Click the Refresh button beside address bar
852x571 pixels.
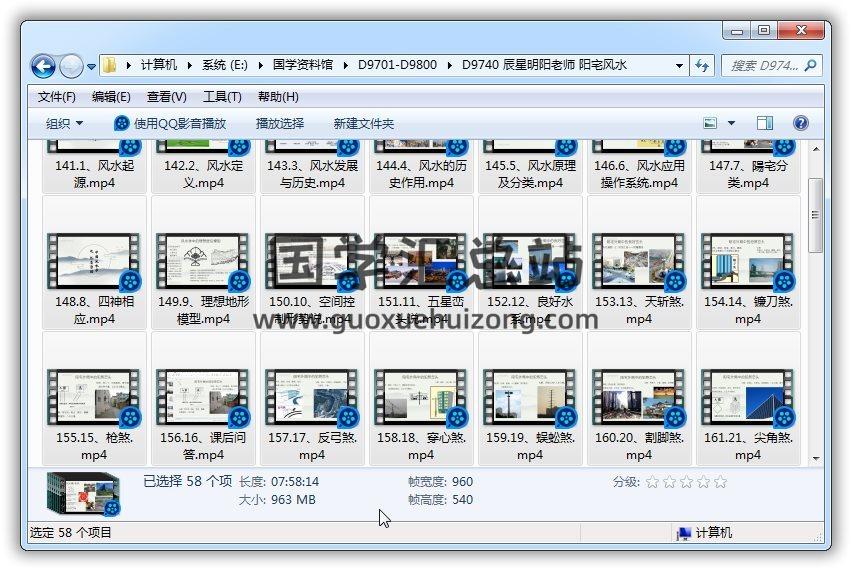[x=703, y=65]
